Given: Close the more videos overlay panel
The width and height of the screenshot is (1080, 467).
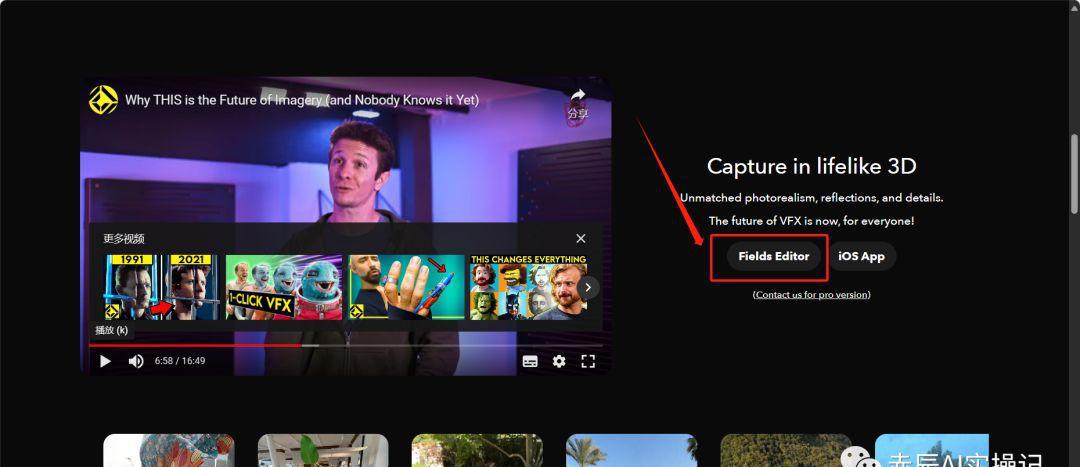Looking at the screenshot, I should click(x=581, y=238).
